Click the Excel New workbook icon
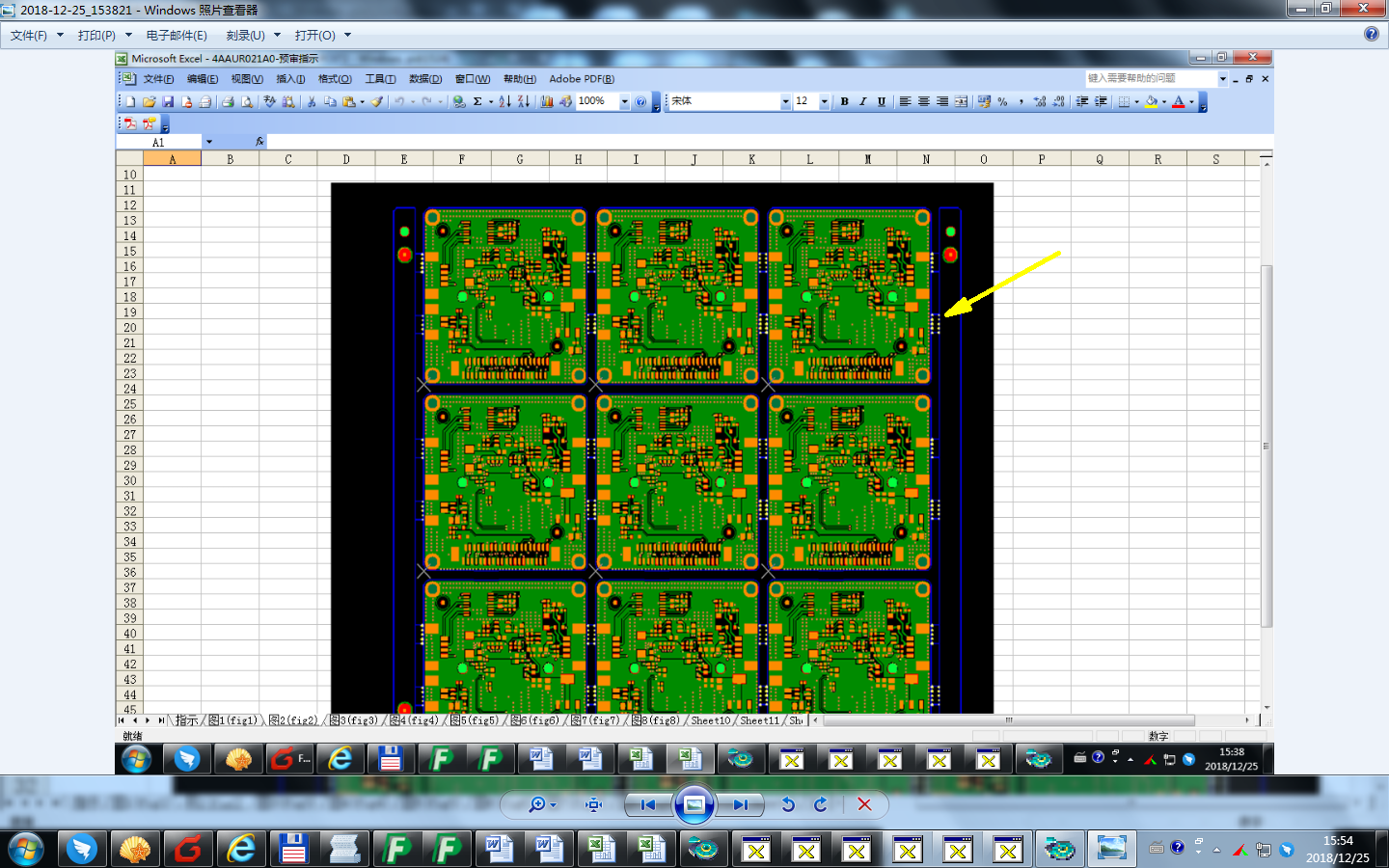The image size is (1389, 868). pos(130,101)
